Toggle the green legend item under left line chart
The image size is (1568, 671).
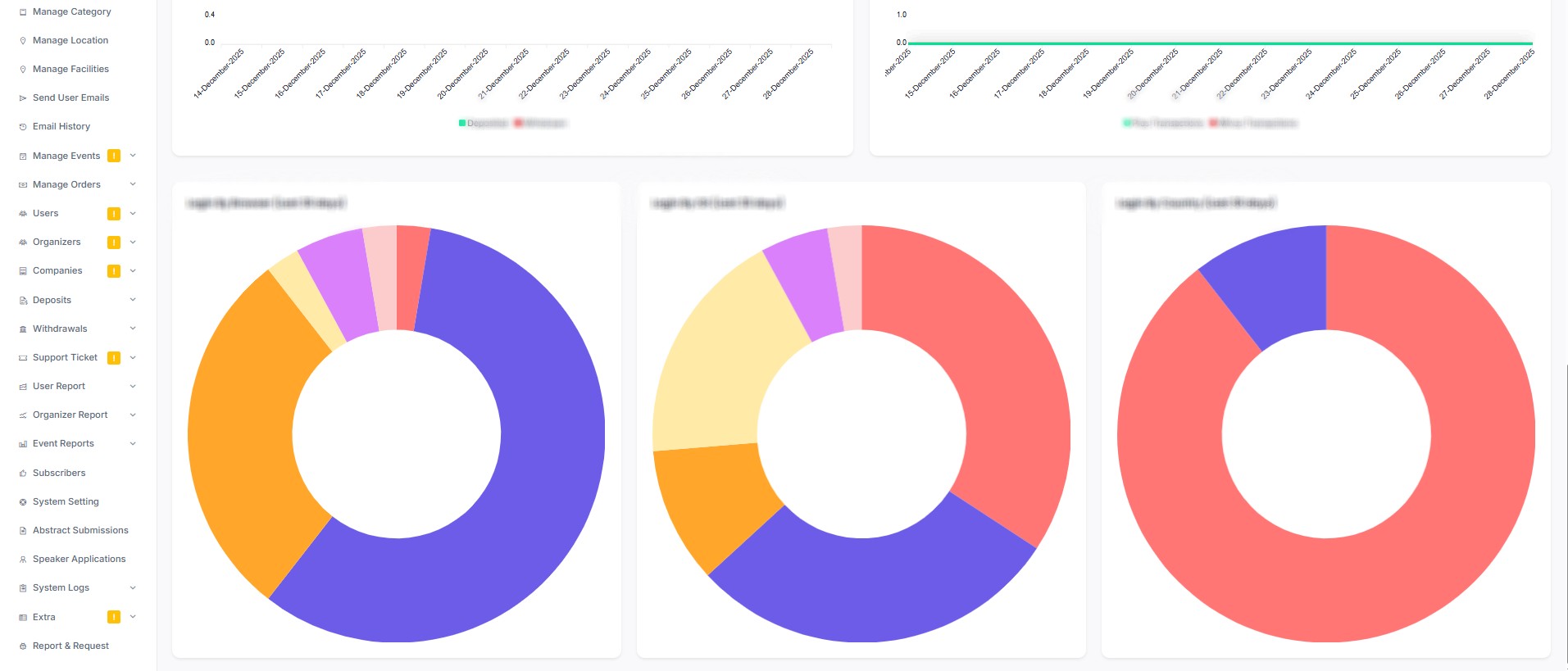coord(484,123)
